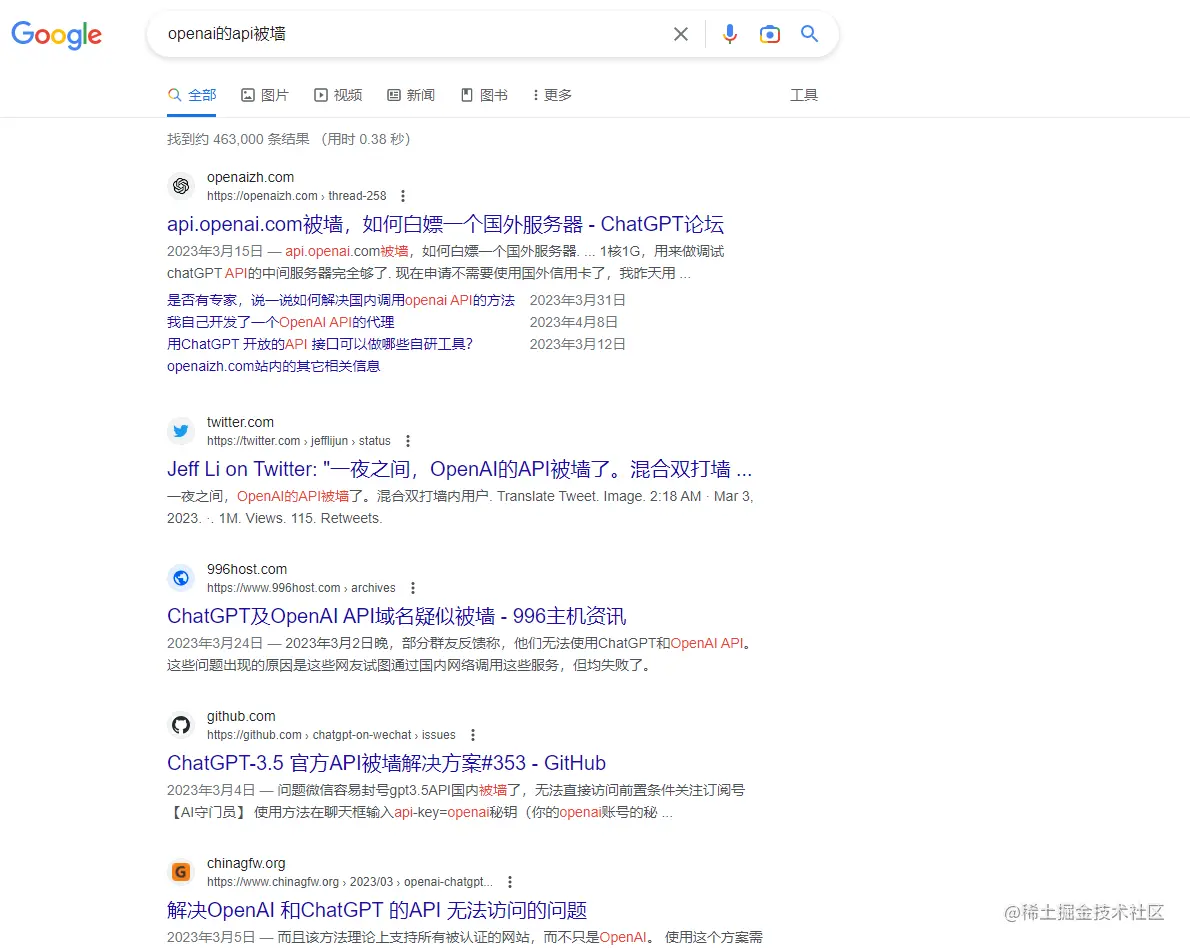
Task: Open the Jeff Li on Twitter result
Action: (x=459, y=469)
